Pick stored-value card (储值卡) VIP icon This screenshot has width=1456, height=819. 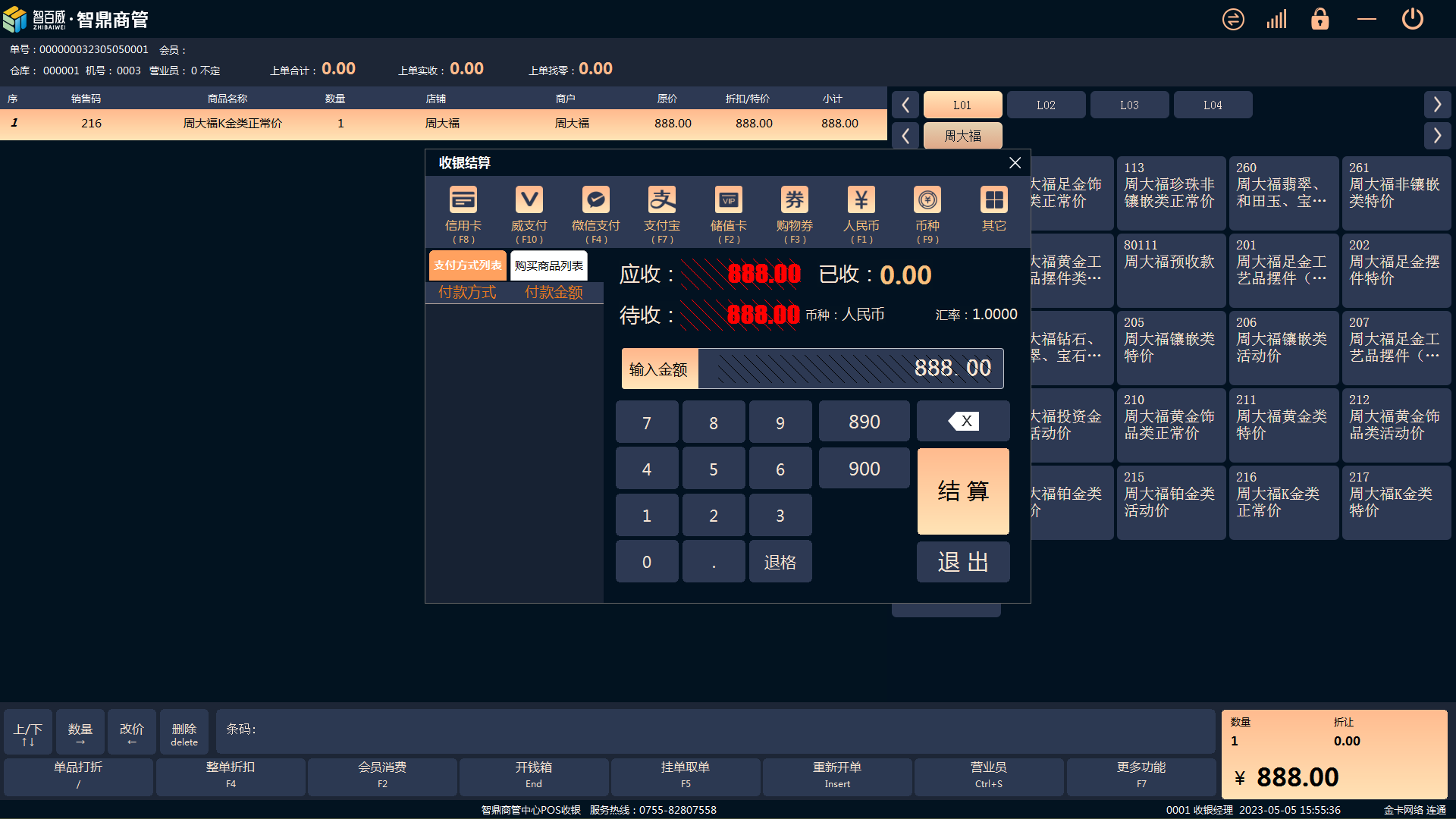pos(728,201)
